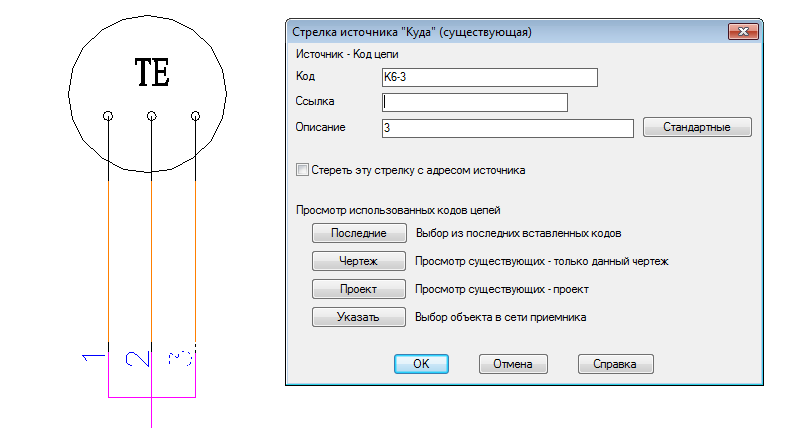Click the Последние button
Screen dimensions: 789x428
click(x=359, y=233)
